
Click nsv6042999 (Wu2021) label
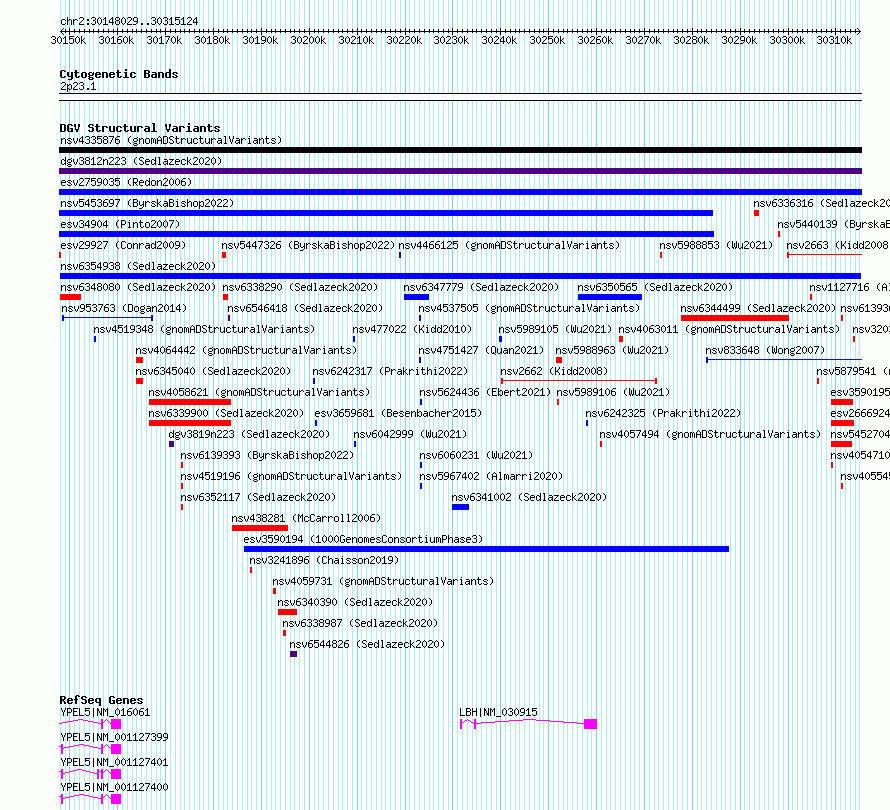pos(410,434)
